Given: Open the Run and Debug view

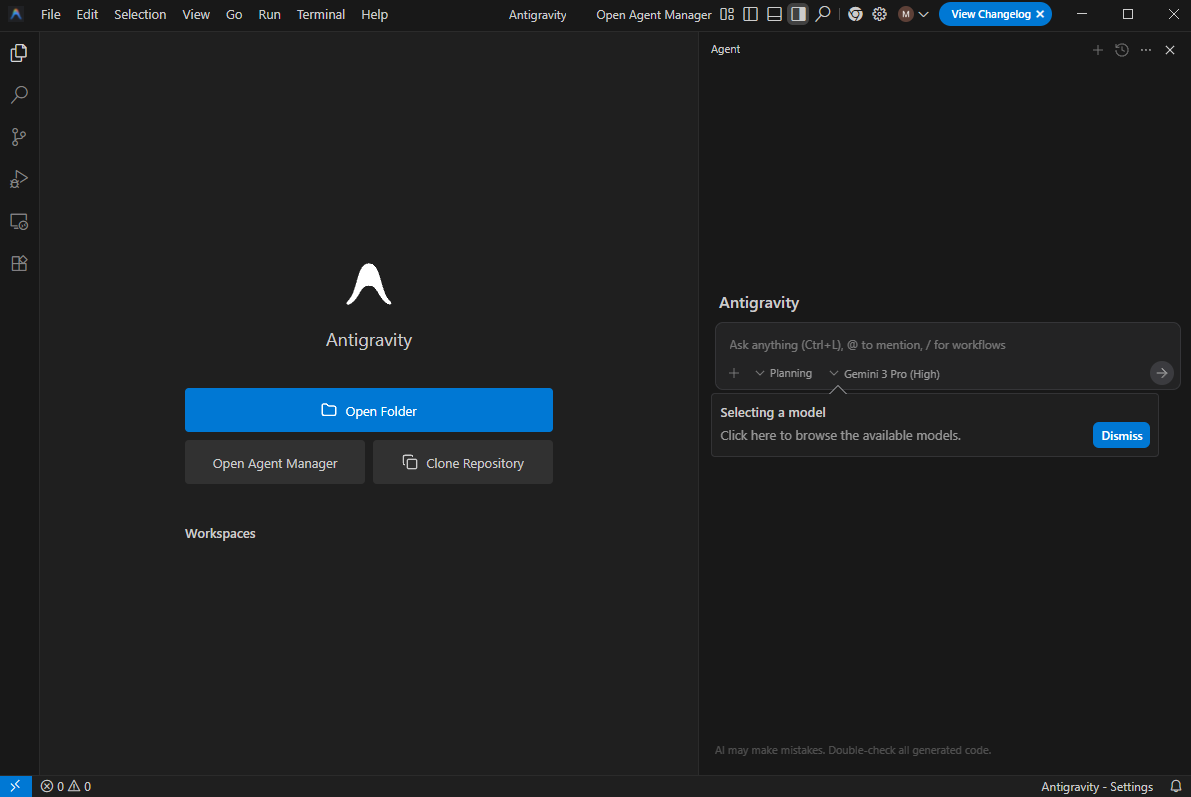Looking at the screenshot, I should (x=18, y=179).
